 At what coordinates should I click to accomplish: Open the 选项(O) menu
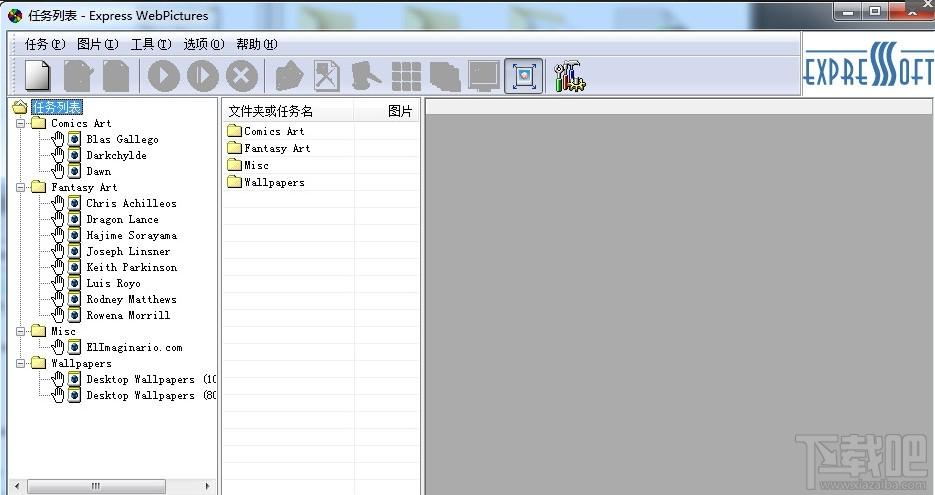[x=204, y=44]
